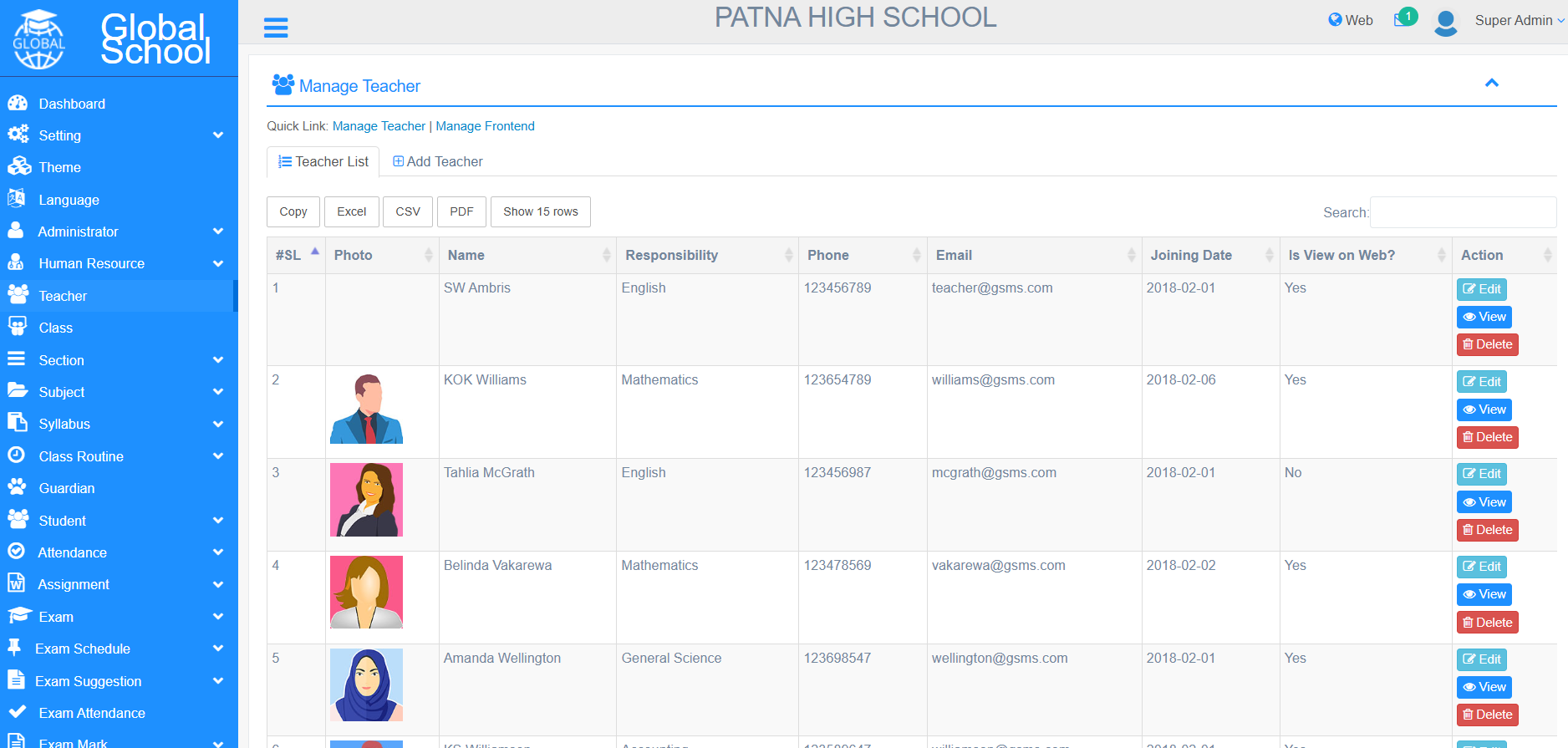Expand the Human Resource chevron
Viewport: 1568px width, 748px height.
218,263
